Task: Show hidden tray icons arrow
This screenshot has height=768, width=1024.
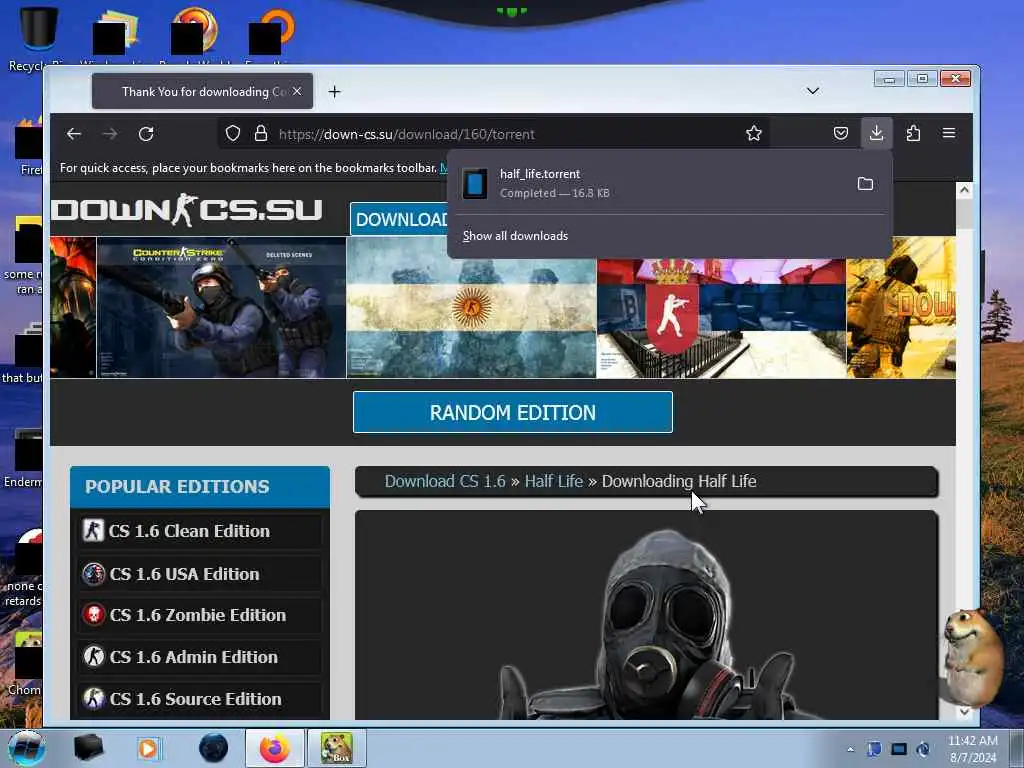Action: 850,750
